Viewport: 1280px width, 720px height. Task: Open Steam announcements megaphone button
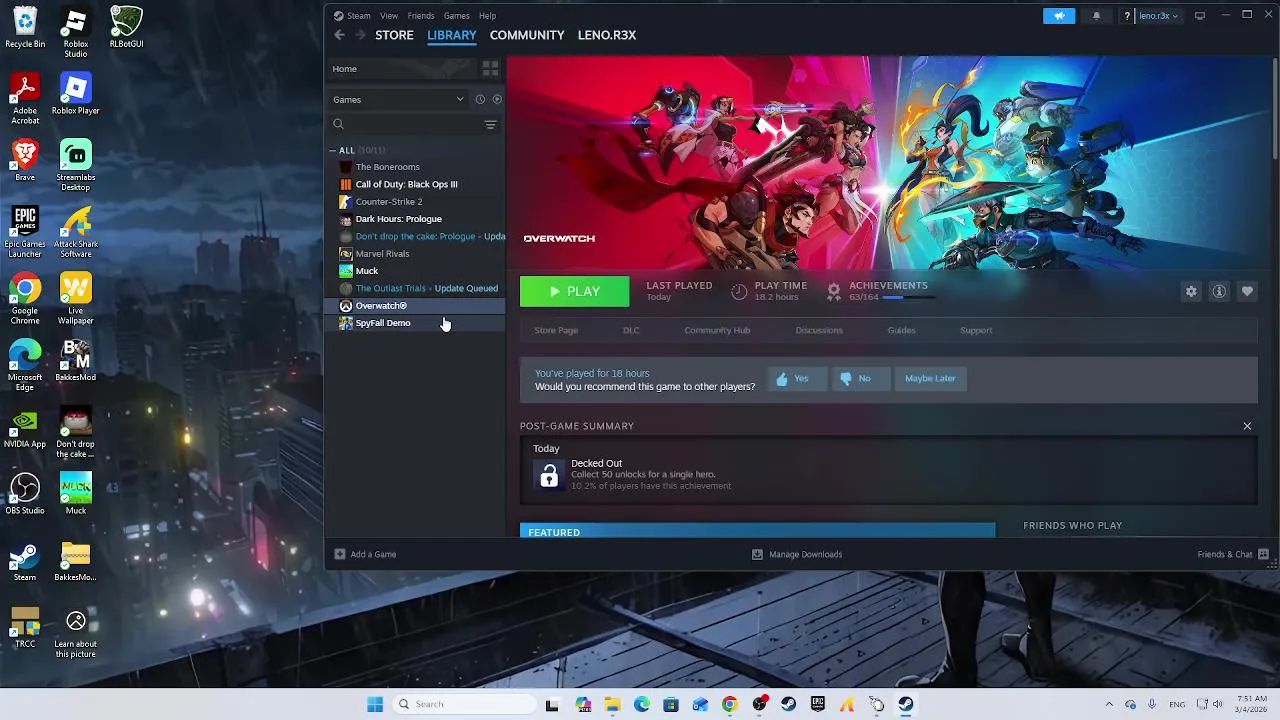(1059, 15)
